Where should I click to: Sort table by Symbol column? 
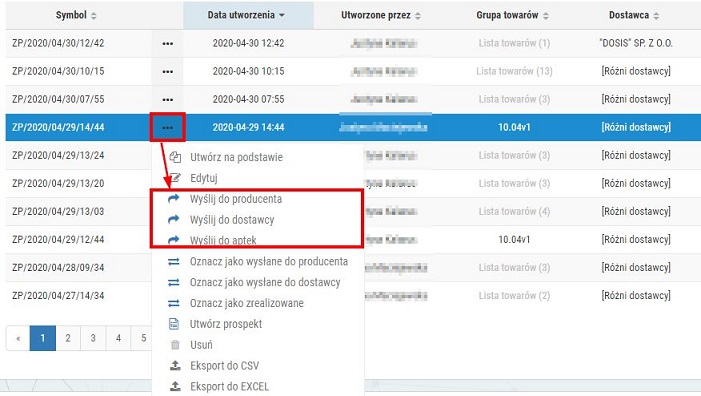coord(76,15)
